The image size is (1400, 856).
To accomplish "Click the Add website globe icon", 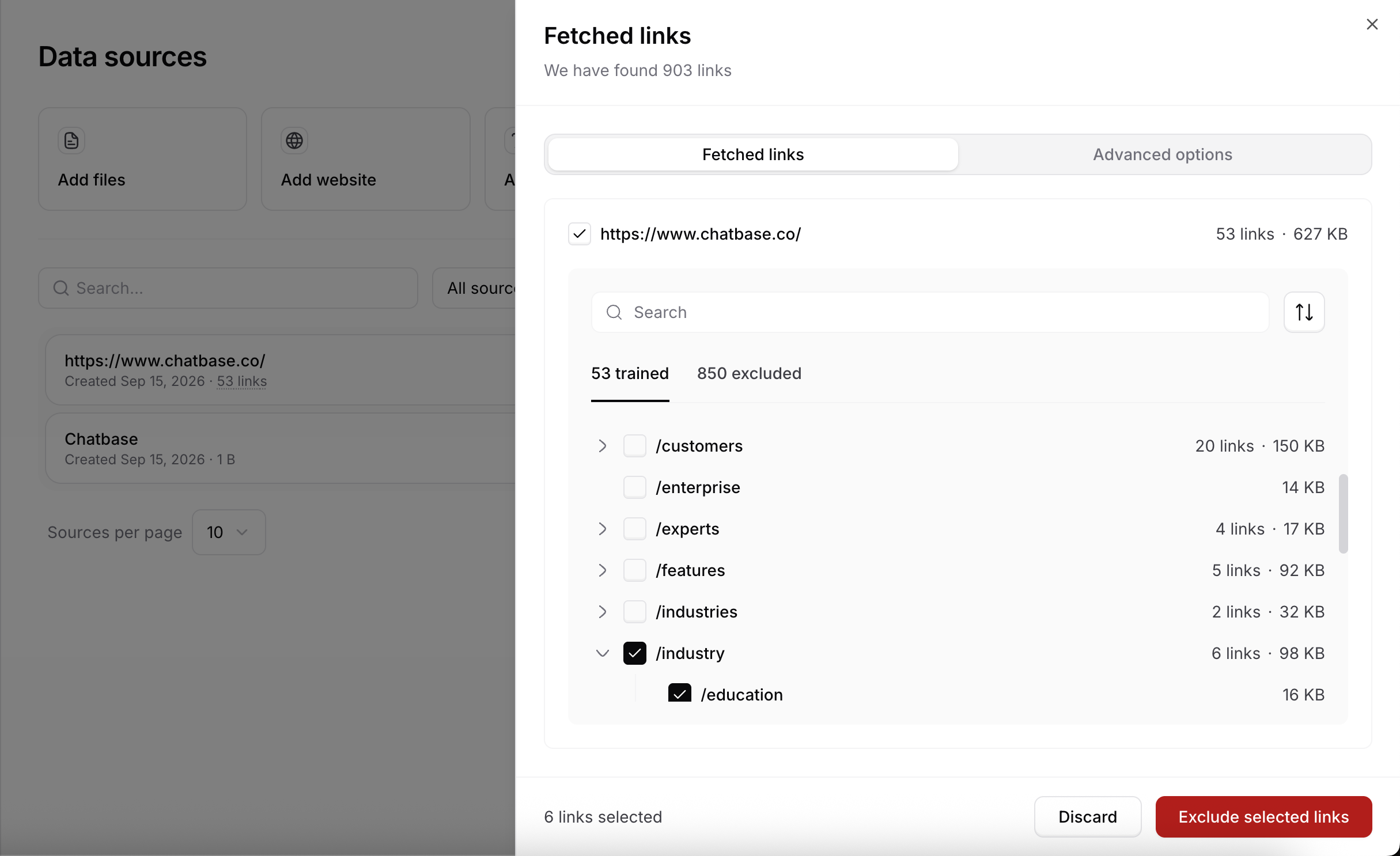I will pos(294,141).
